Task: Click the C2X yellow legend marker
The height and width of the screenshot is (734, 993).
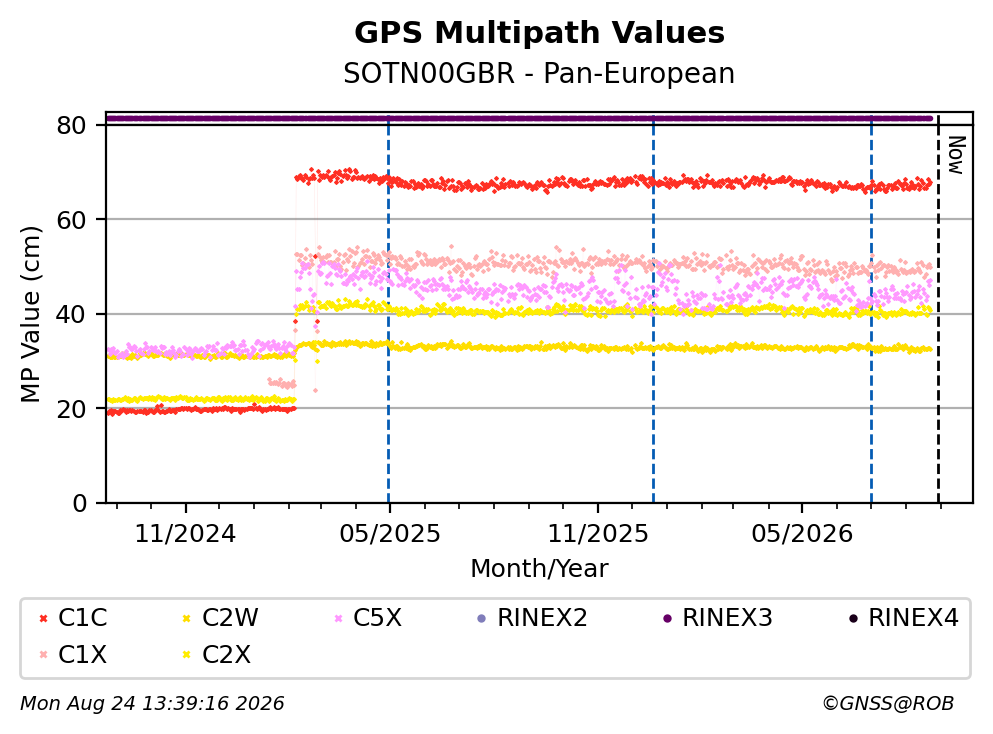Action: pos(187,655)
